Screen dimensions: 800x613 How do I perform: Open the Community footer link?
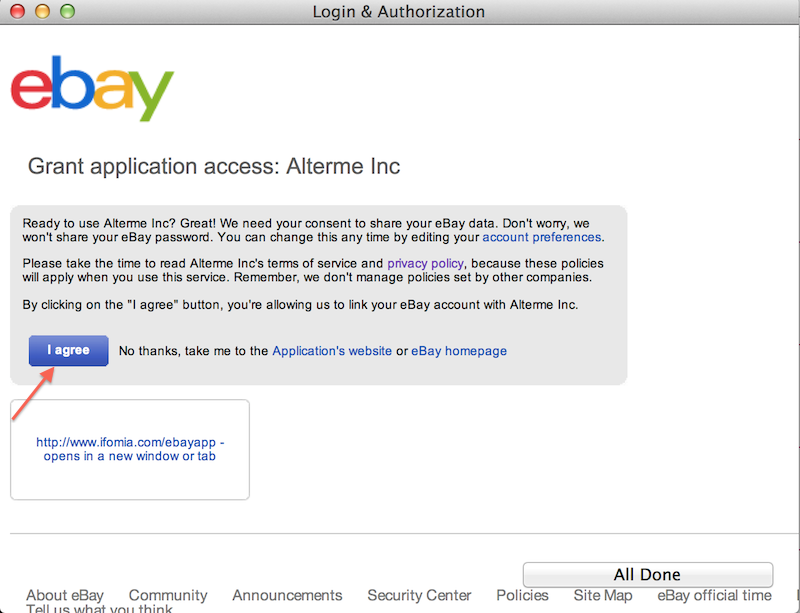tap(168, 595)
